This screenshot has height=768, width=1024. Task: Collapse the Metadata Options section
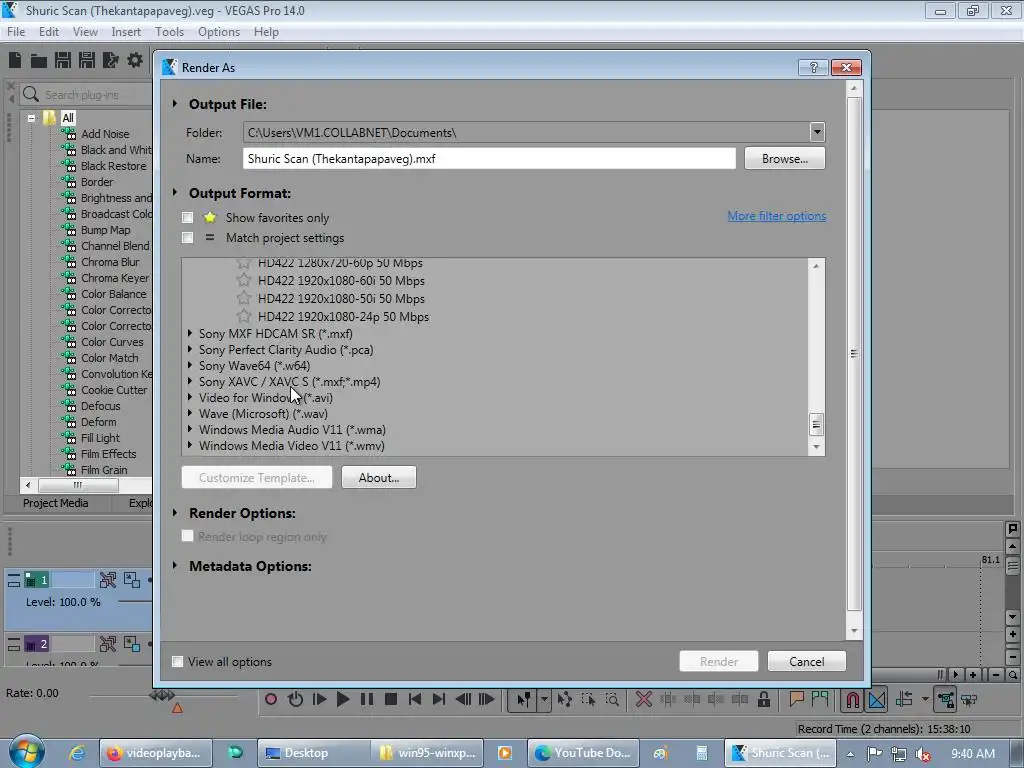pos(175,566)
